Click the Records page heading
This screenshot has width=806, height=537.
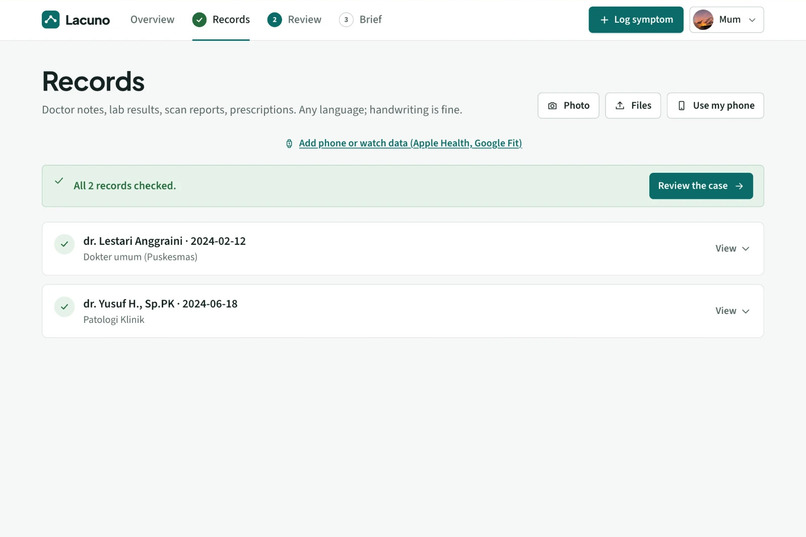coord(93,82)
